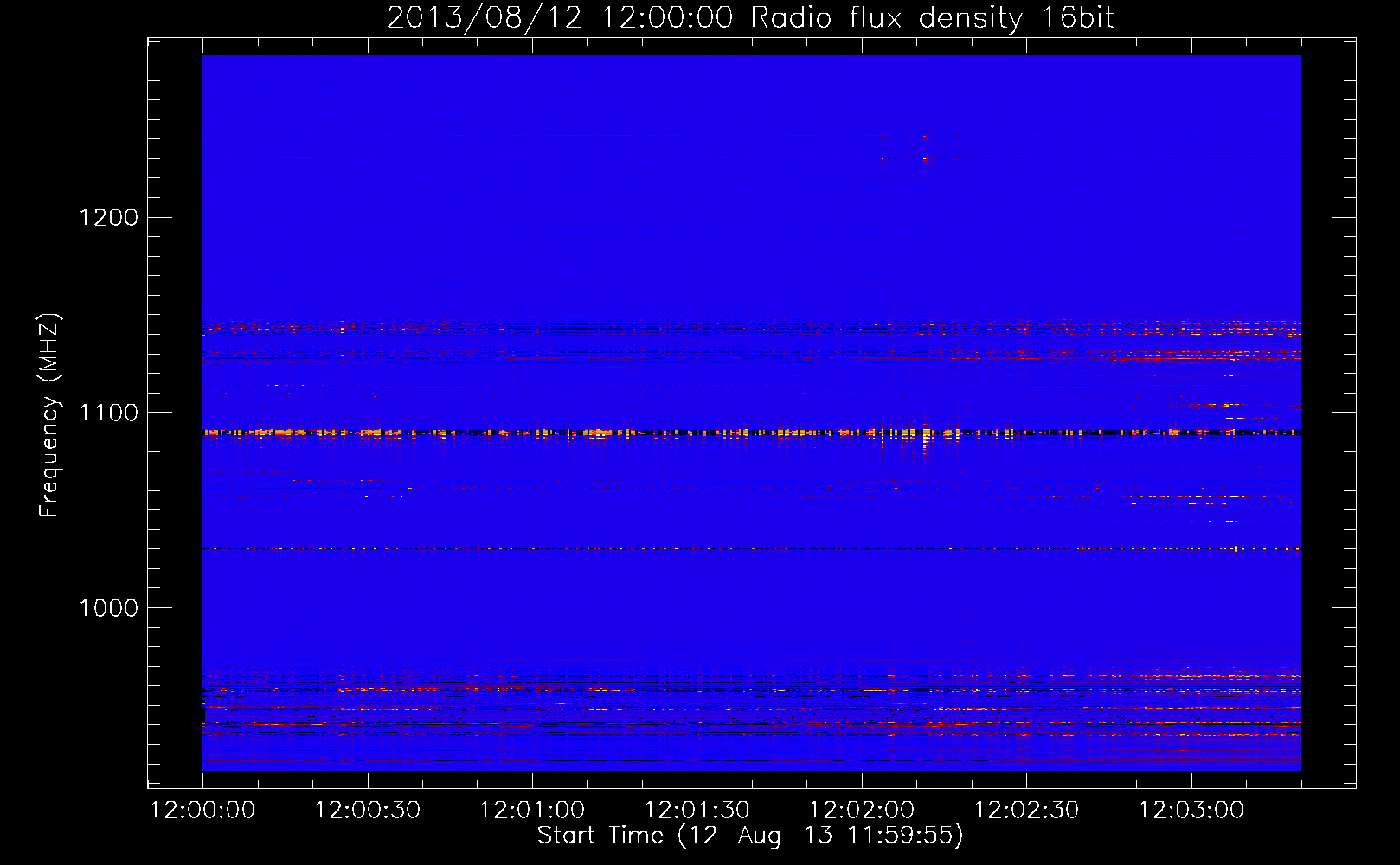The image size is (1400, 865).
Task: Click the 1100 frequency tick label
Action: [108, 413]
